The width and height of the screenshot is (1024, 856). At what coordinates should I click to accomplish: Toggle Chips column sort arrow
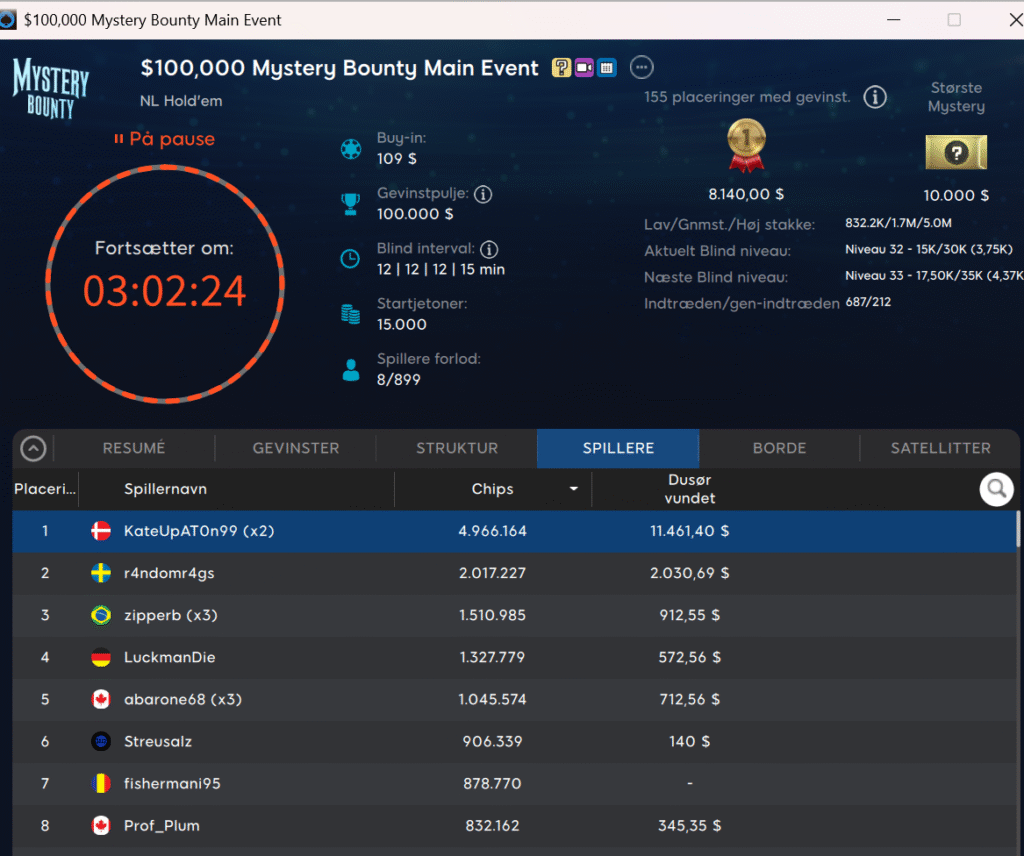[574, 489]
